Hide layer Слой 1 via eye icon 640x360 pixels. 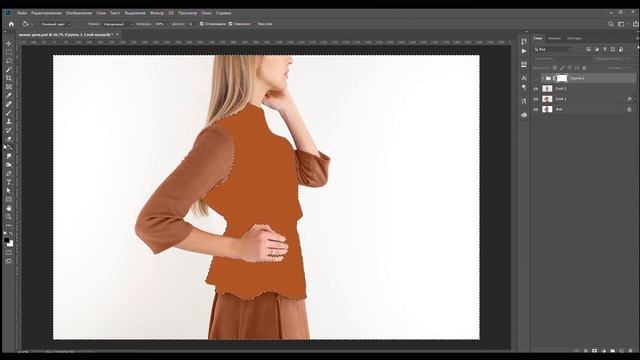point(536,99)
